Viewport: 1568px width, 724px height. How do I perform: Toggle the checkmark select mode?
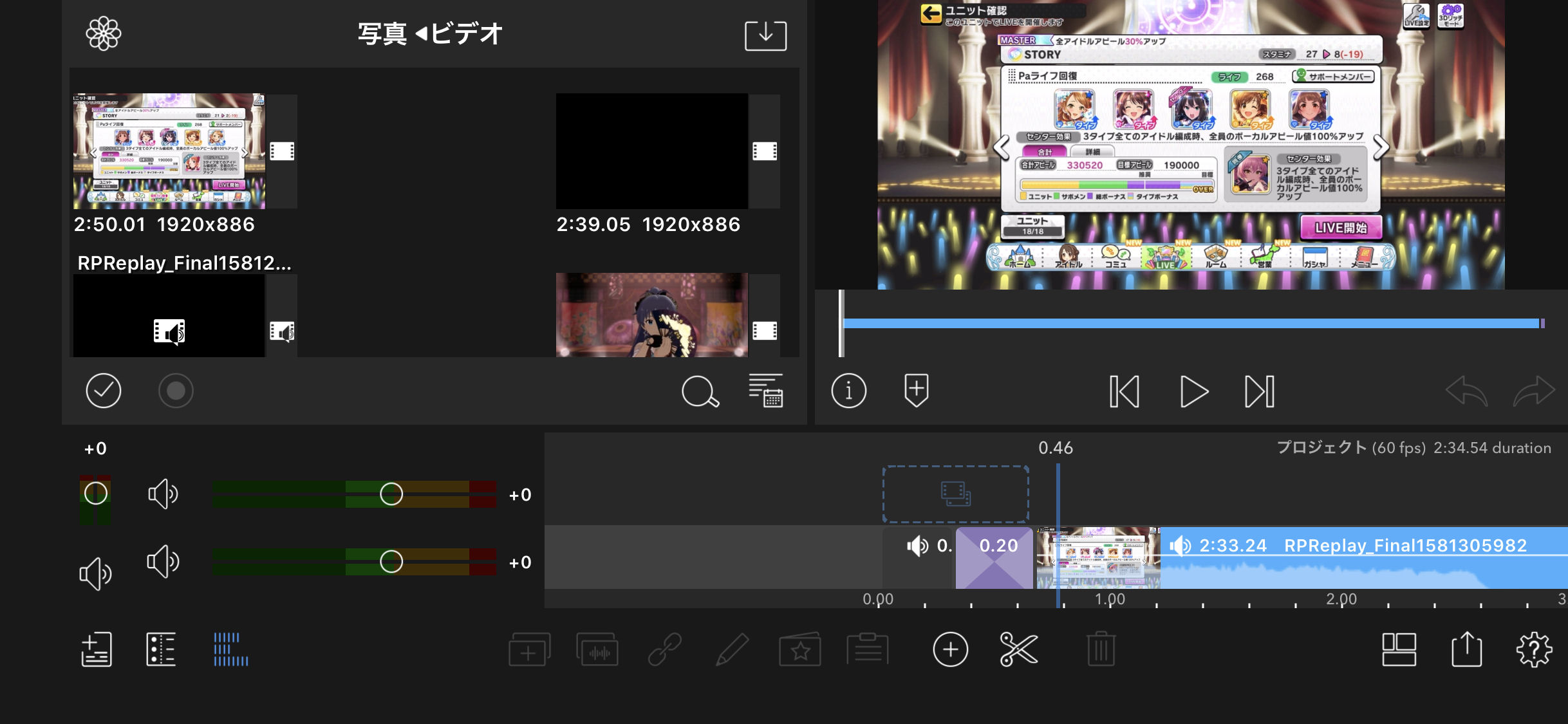tap(104, 391)
